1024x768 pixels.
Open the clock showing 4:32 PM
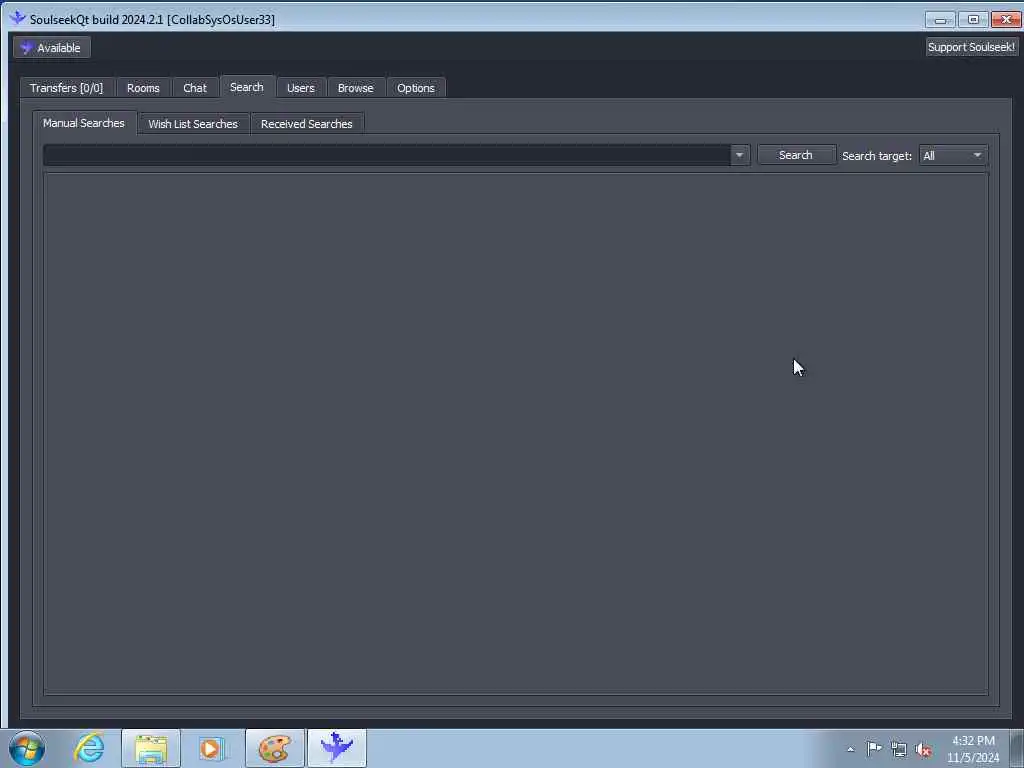[973, 749]
